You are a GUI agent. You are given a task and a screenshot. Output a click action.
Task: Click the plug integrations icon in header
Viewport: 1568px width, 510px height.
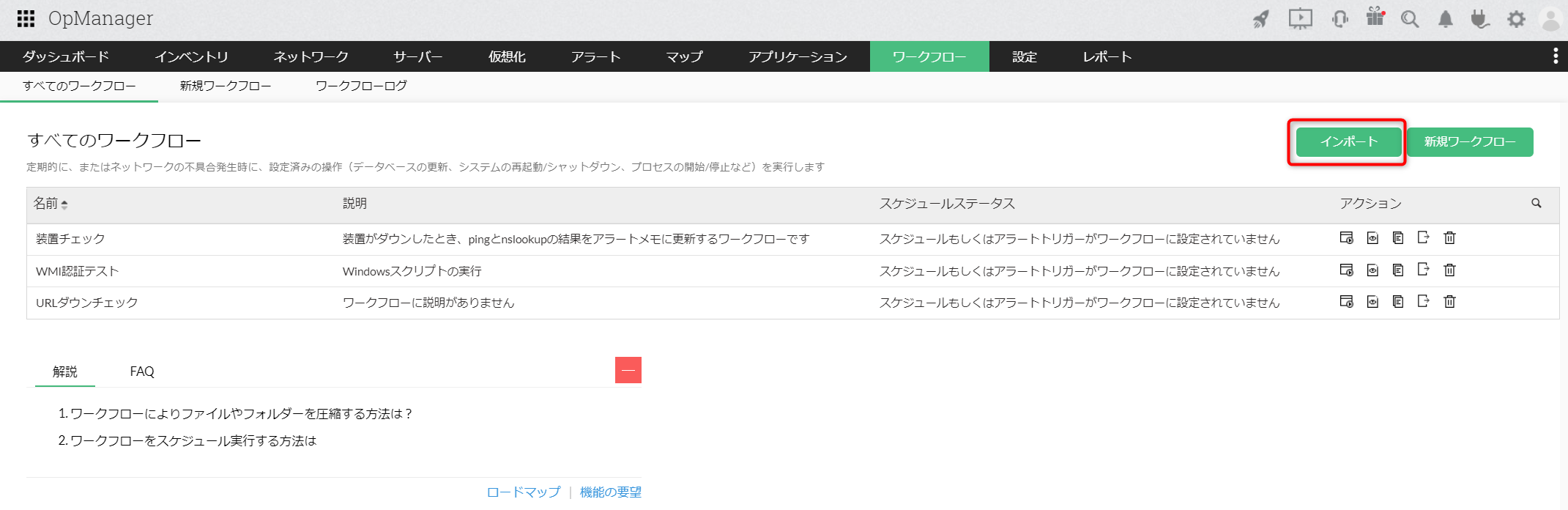coord(1480,19)
